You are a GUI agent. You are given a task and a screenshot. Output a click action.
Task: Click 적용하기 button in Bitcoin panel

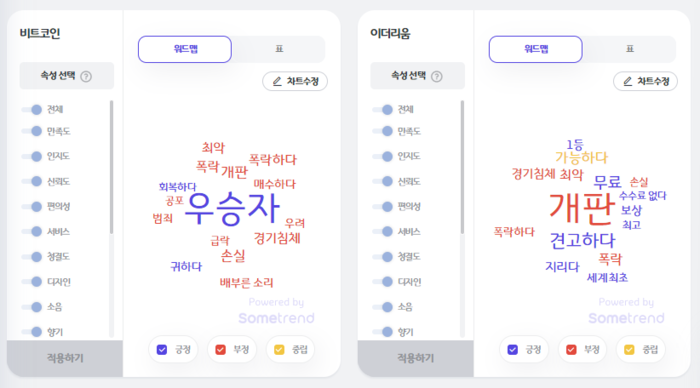(65, 358)
